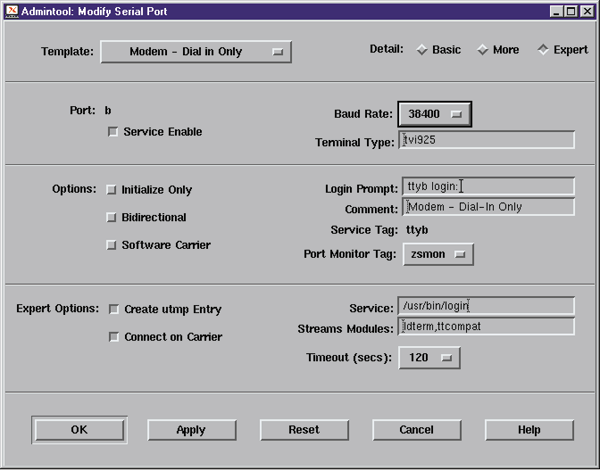Toggle the Create utmp Entry checkbox
Screen dimensions: 600x471
coord(113,310)
